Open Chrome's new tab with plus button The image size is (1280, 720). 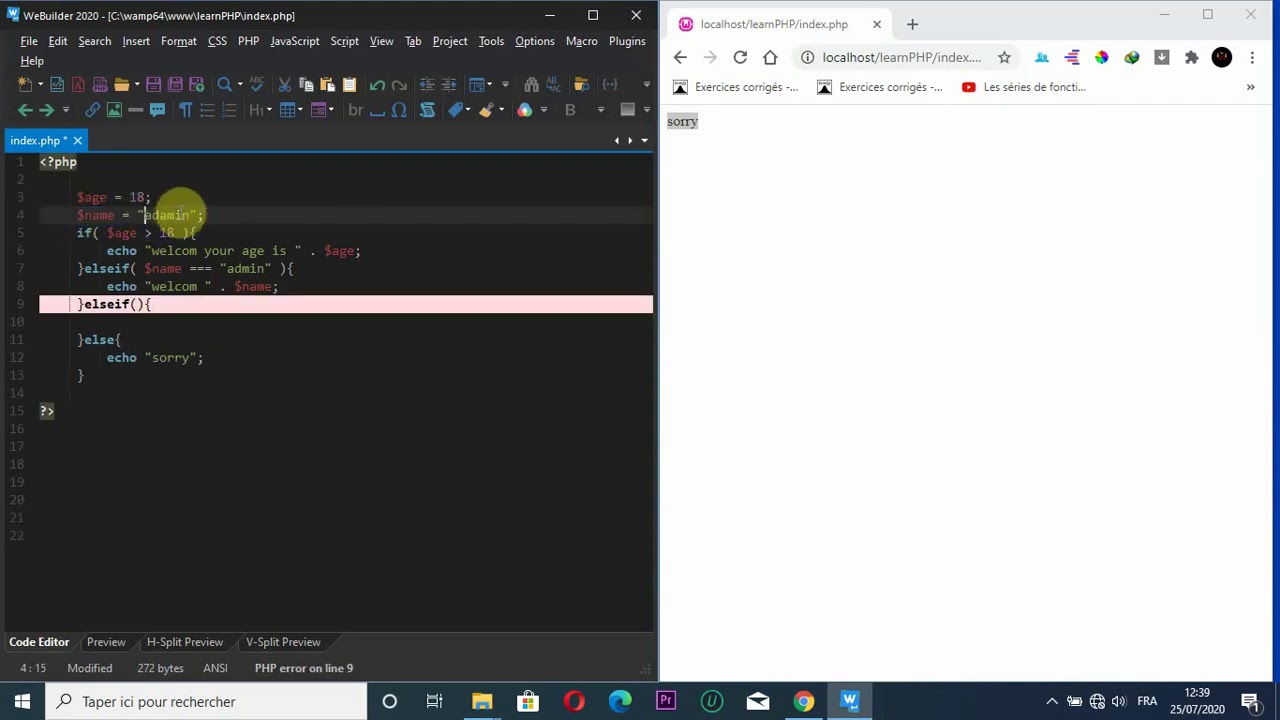[x=912, y=24]
